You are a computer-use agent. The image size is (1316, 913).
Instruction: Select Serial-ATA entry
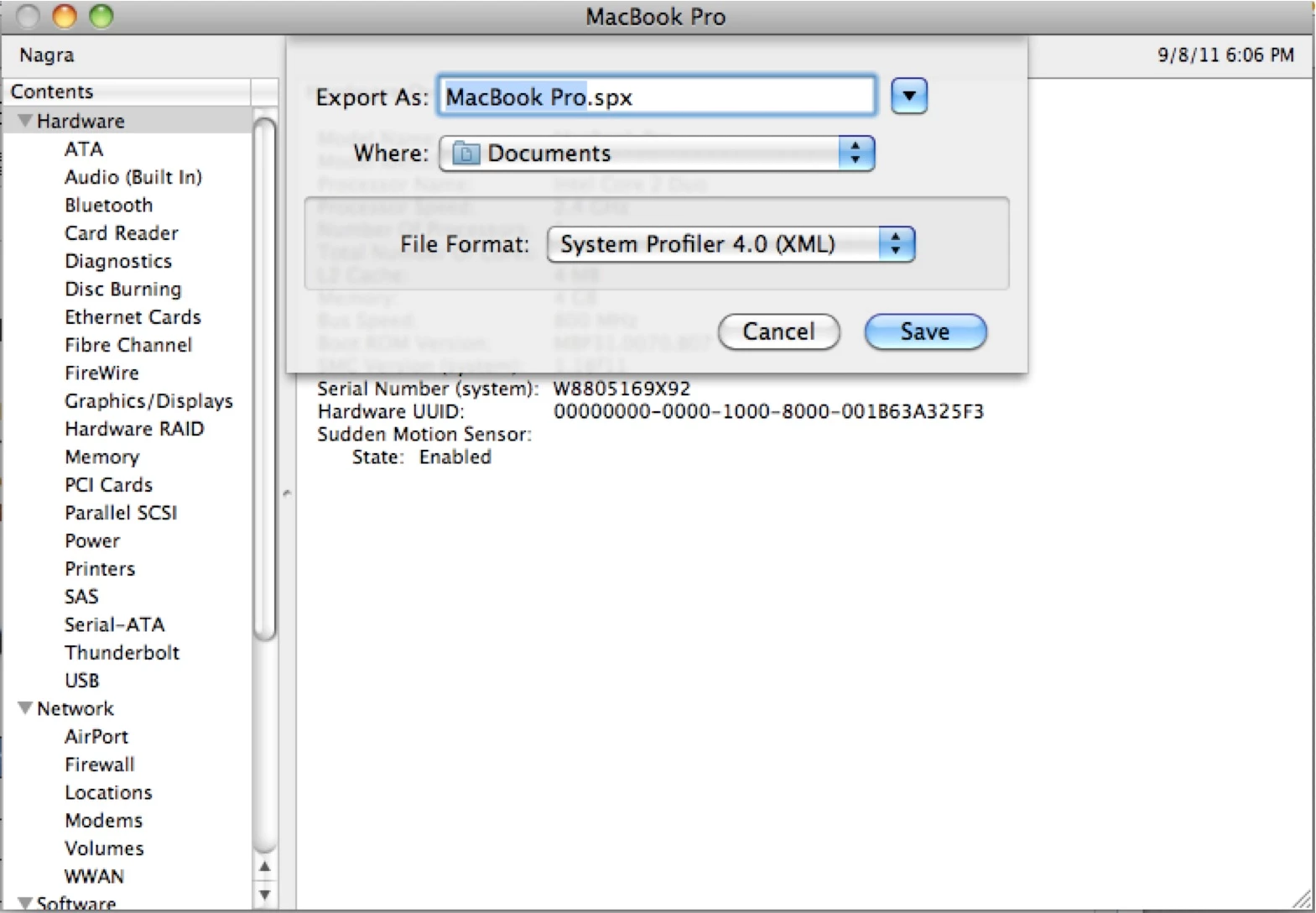[x=115, y=625]
